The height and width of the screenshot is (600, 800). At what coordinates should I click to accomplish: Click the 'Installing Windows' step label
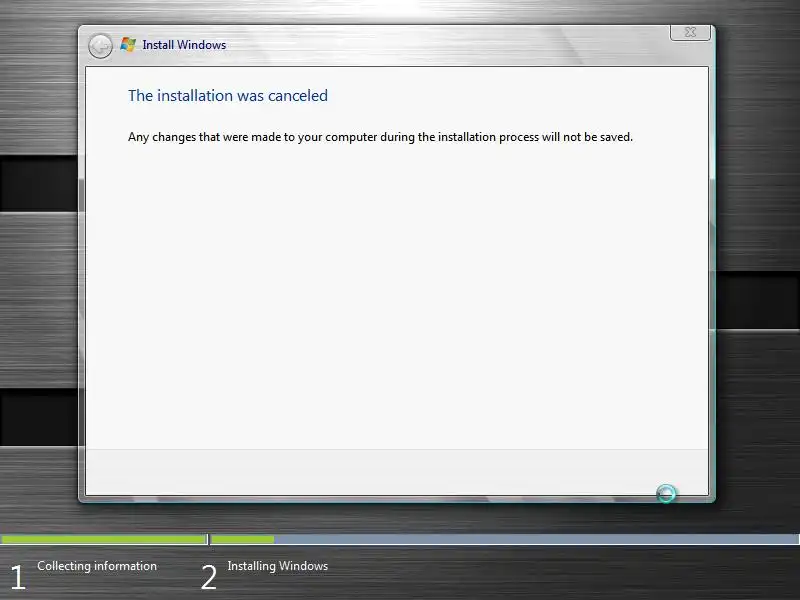278,566
